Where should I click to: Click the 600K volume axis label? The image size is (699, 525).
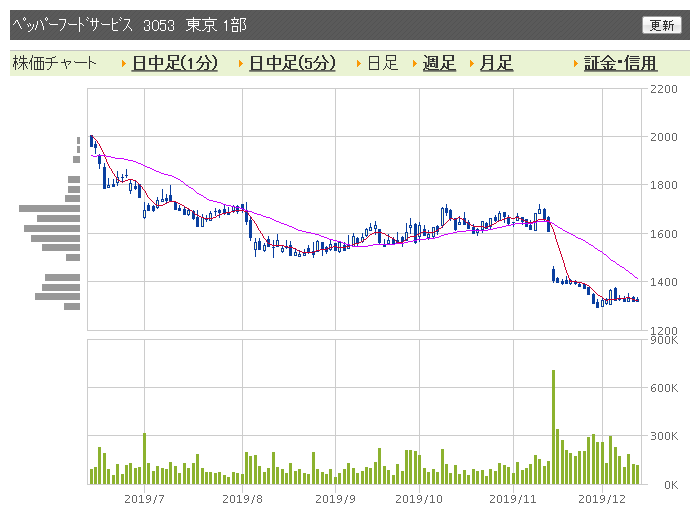click(x=664, y=388)
